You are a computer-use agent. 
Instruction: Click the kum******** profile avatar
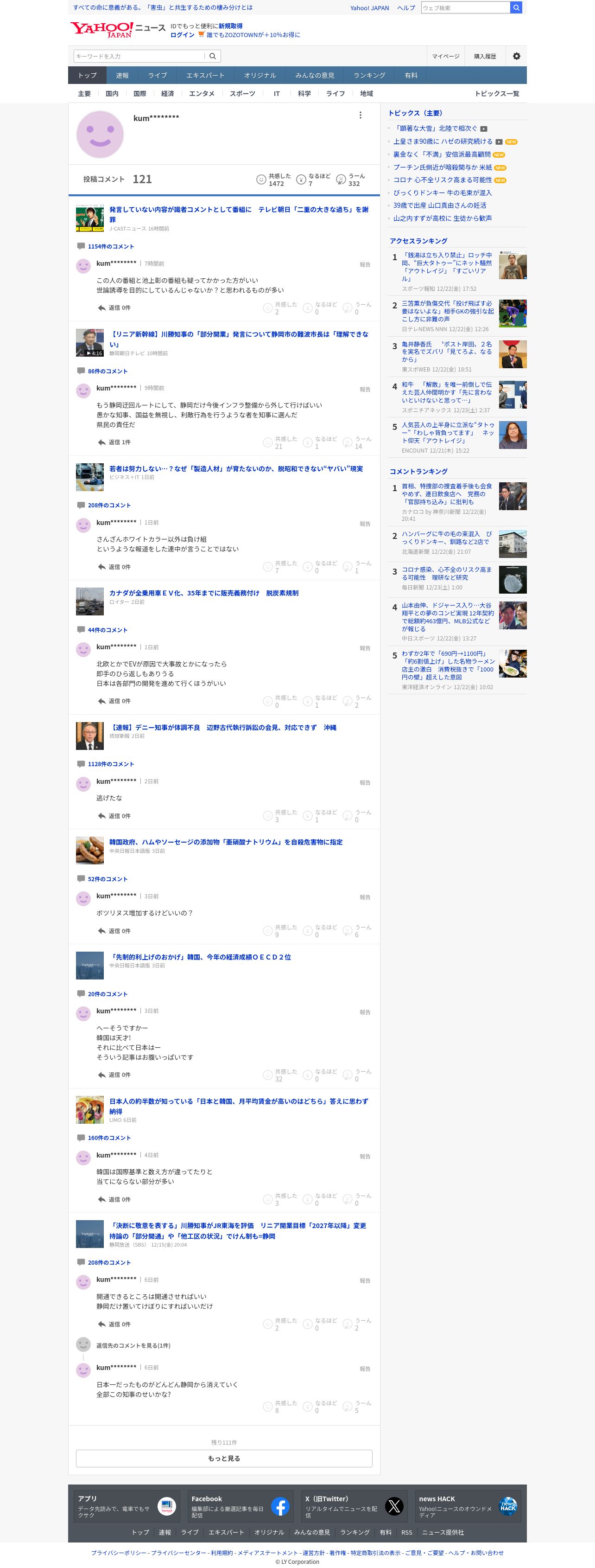click(100, 134)
